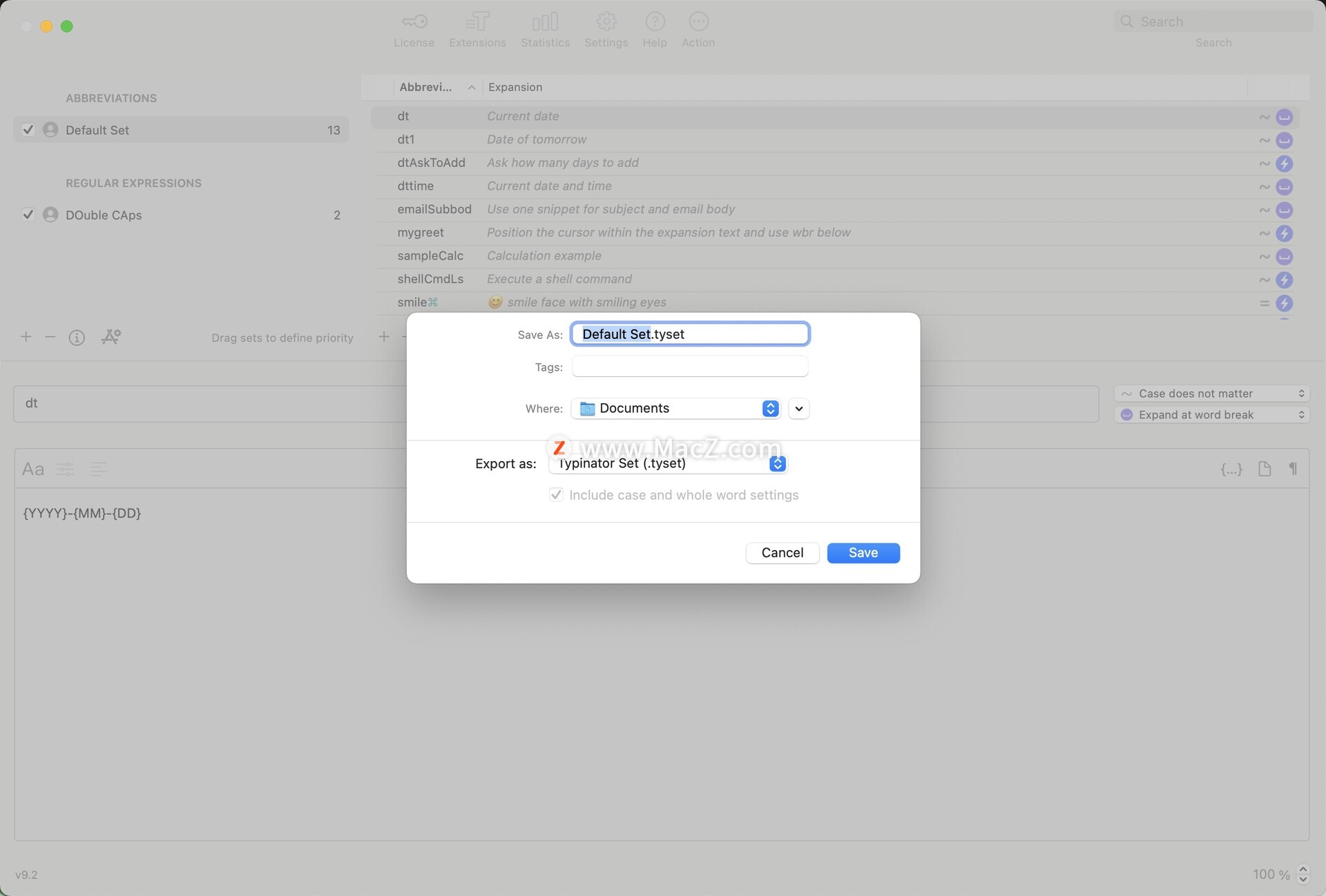Click the case tilde icon in dt1 row
Image resolution: width=1326 pixels, height=896 pixels.
[1264, 140]
